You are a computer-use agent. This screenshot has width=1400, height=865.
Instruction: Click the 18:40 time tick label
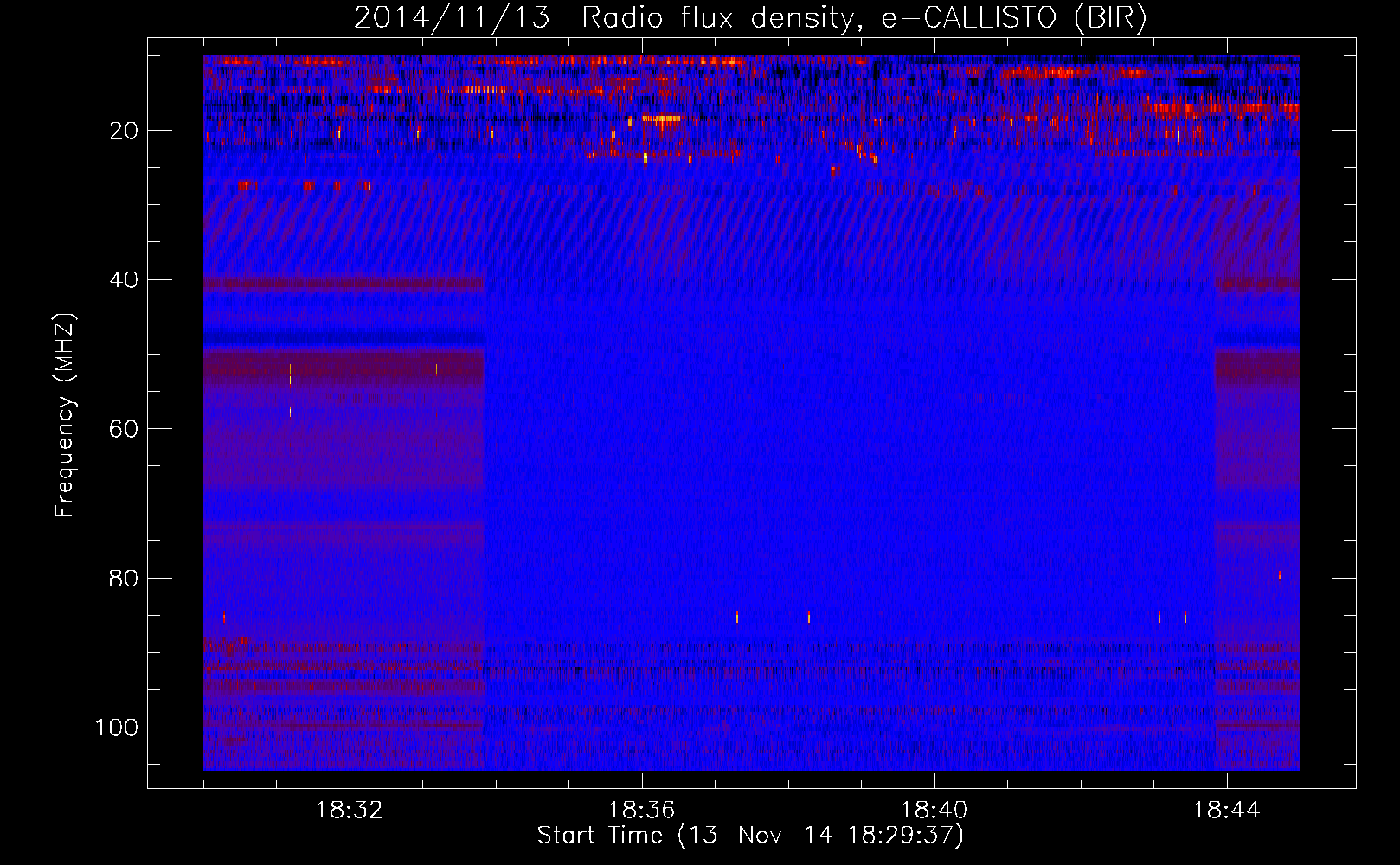(x=934, y=811)
